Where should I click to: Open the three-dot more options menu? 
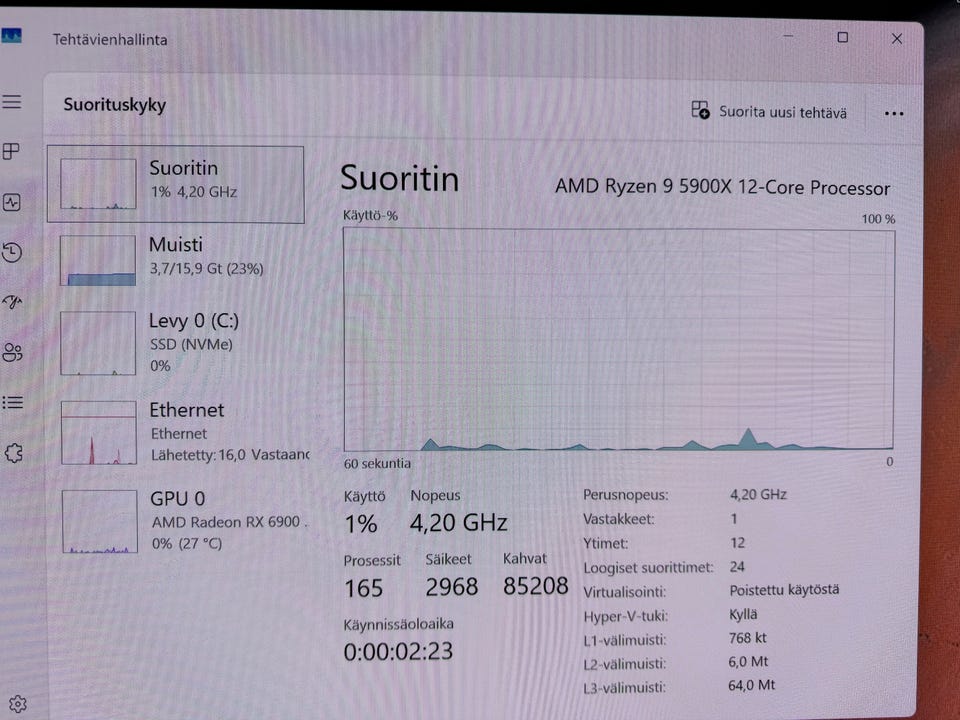tap(894, 113)
